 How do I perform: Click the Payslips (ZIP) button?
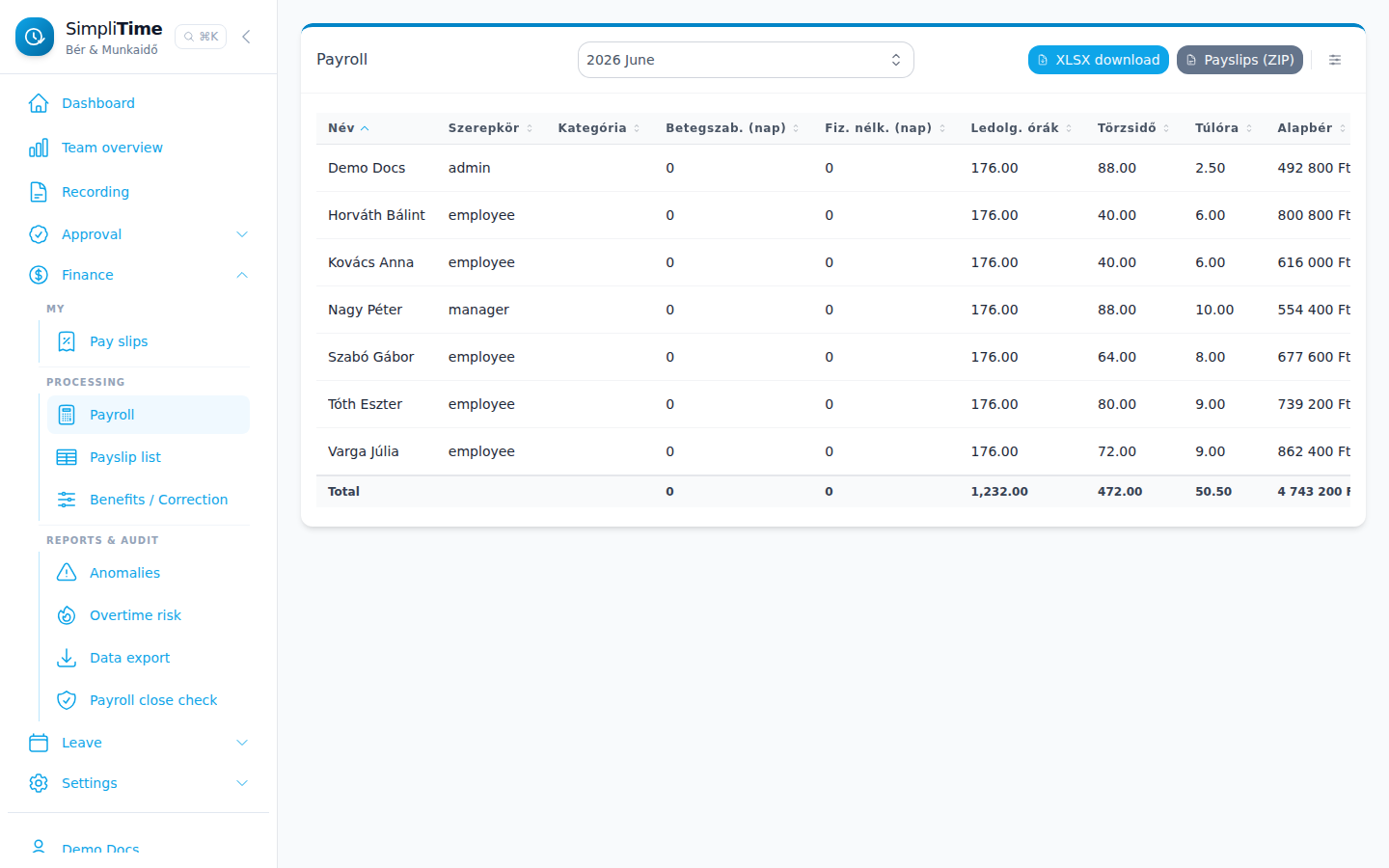(x=1239, y=60)
